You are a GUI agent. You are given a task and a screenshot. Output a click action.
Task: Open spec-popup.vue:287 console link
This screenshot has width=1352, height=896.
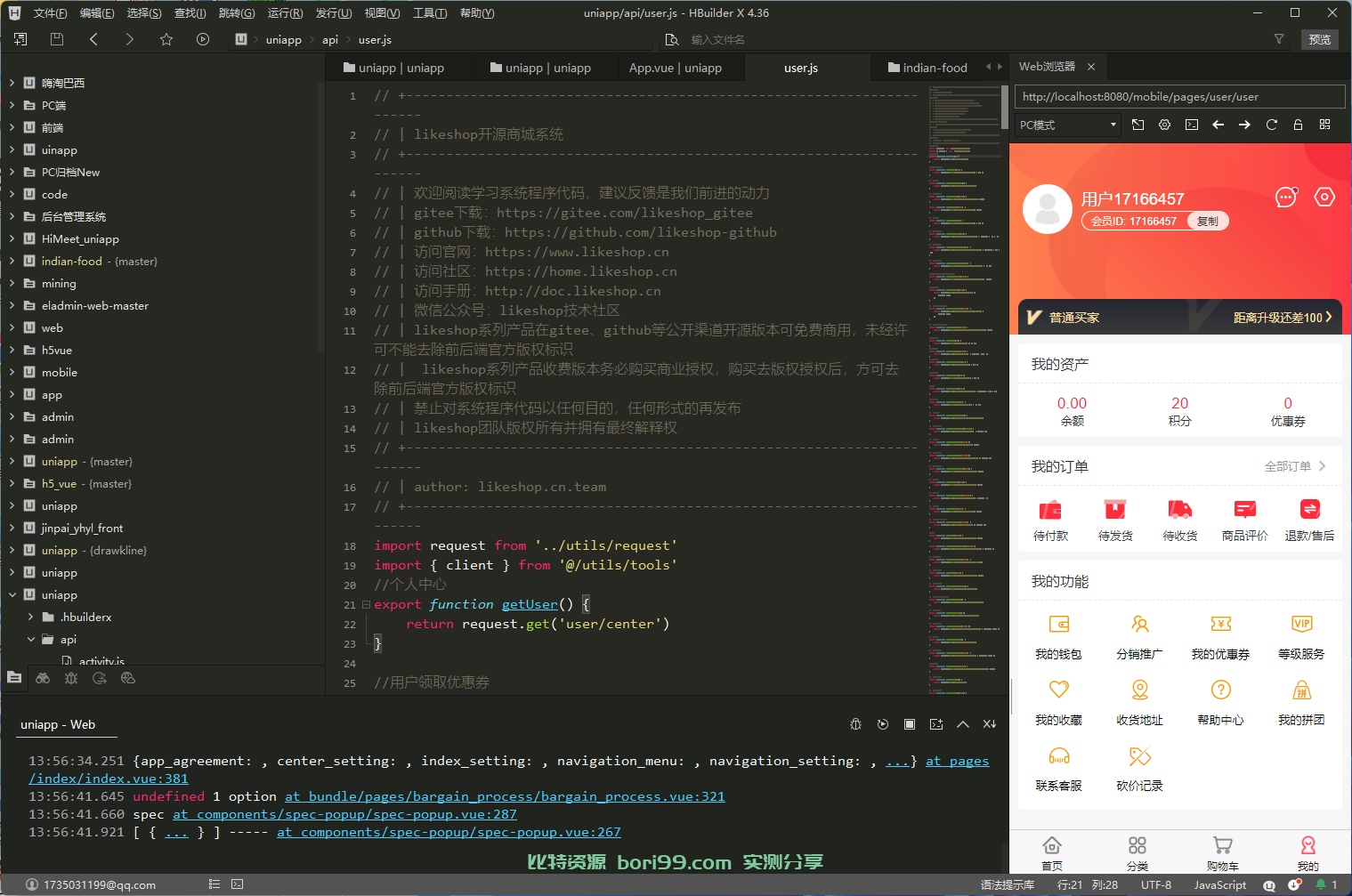344,814
